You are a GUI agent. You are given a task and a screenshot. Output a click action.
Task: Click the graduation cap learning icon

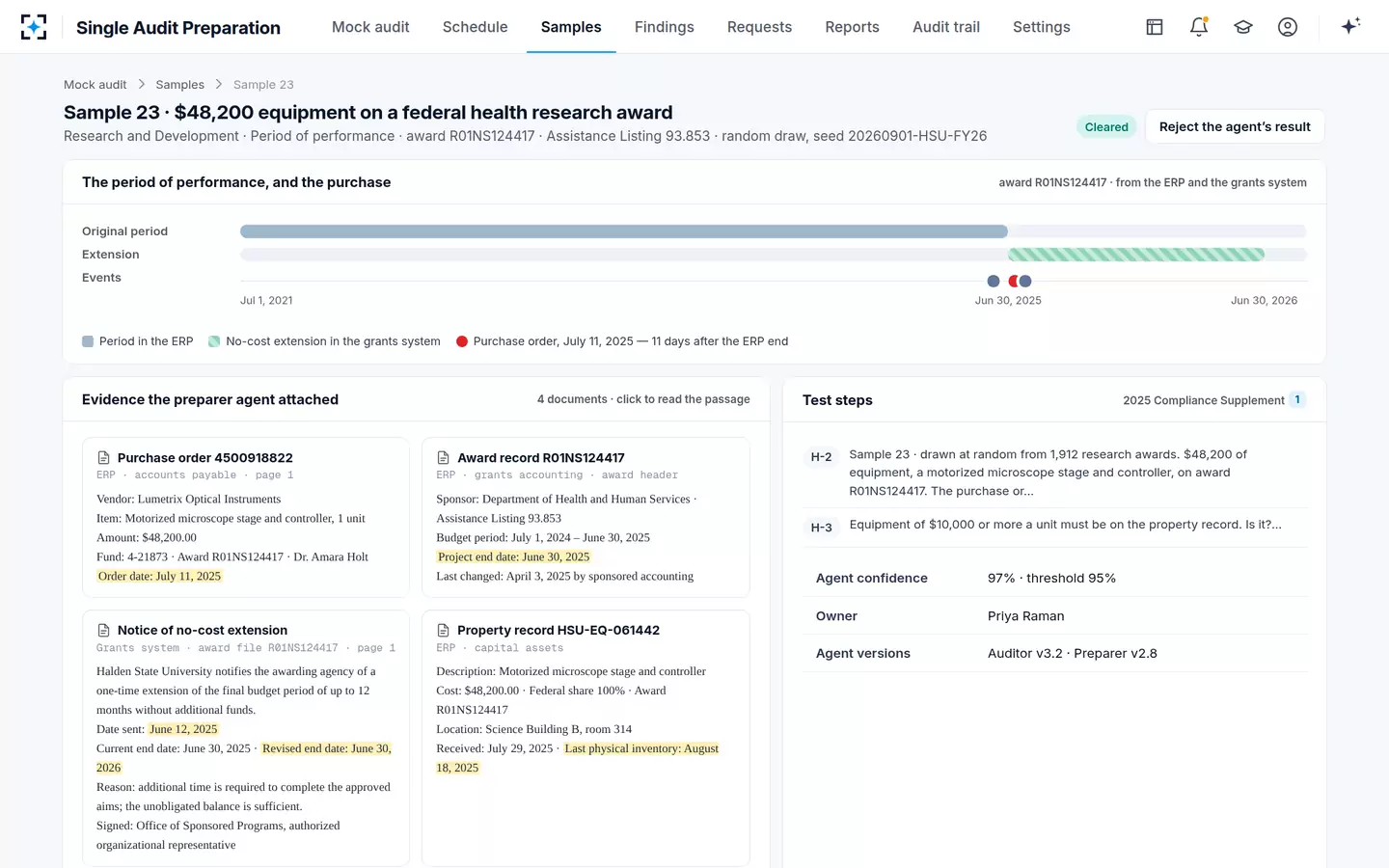[1243, 27]
